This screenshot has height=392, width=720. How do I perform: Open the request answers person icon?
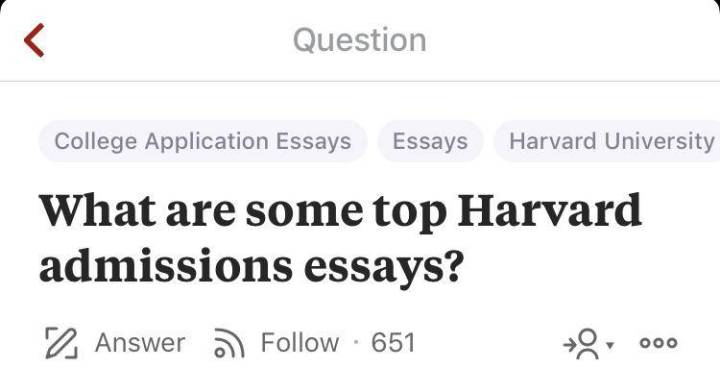point(587,343)
